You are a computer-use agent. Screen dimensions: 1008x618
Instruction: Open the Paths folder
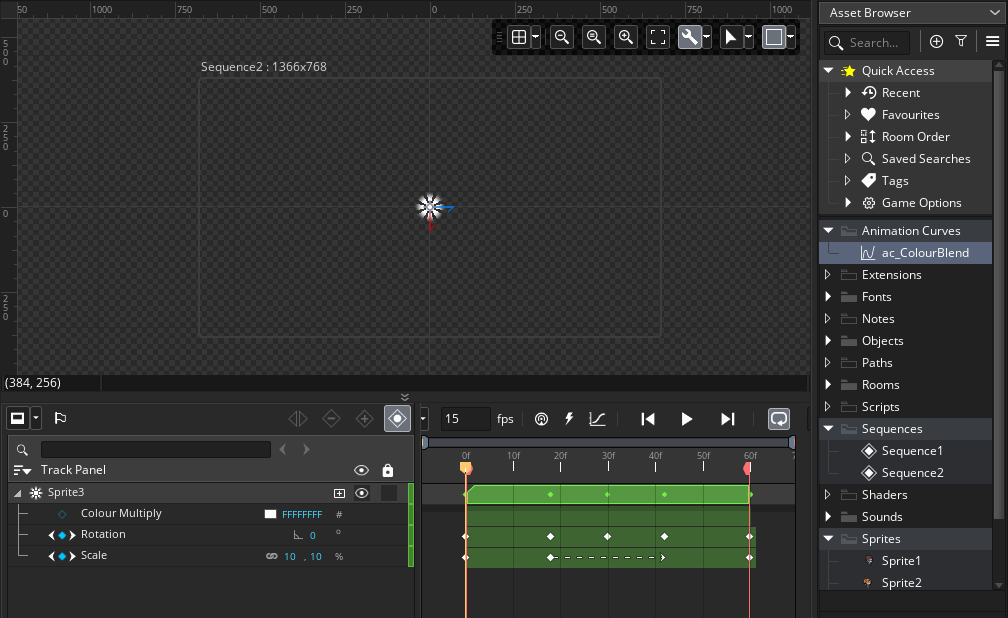[x=876, y=363]
